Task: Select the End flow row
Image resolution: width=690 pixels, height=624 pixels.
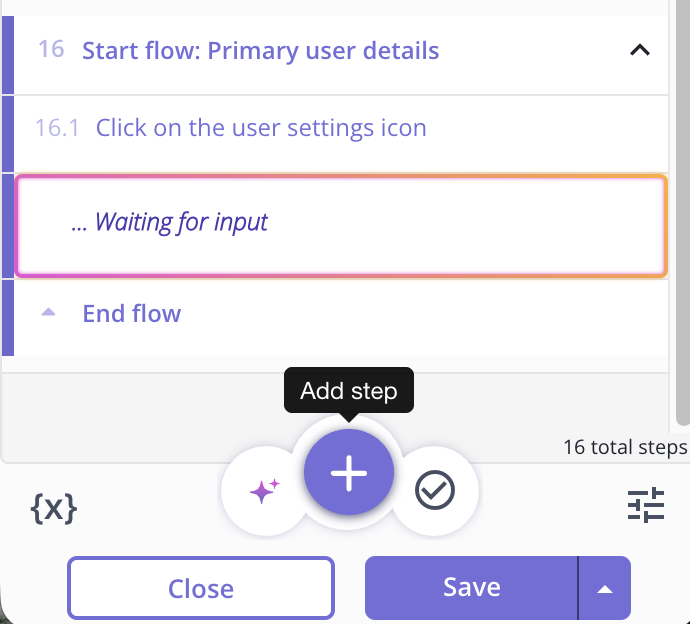Action: [x=132, y=314]
